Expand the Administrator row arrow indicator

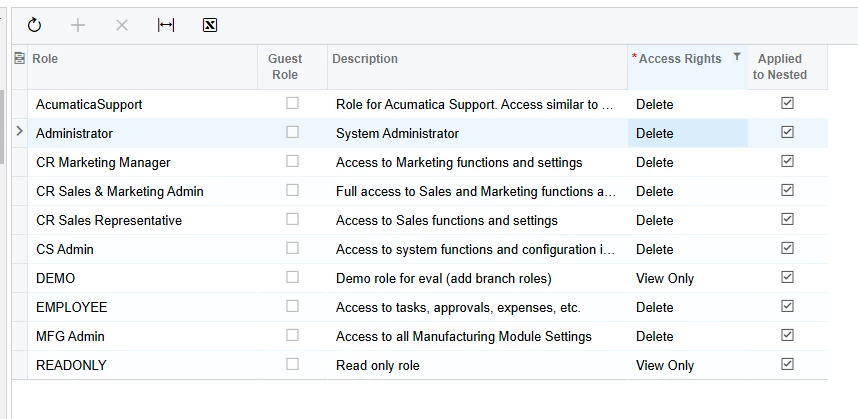19,132
